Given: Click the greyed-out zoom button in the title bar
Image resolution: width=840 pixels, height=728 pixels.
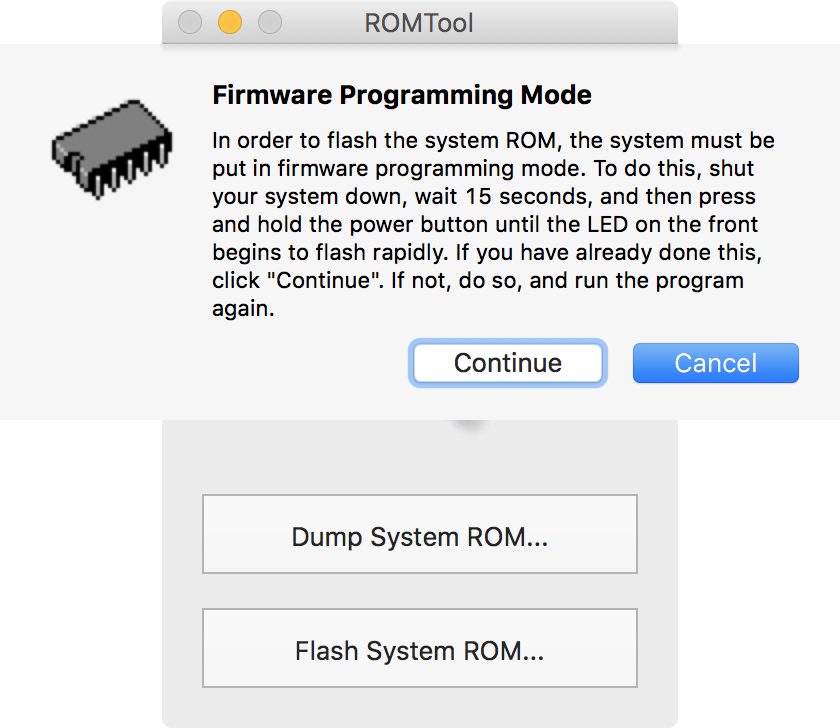Looking at the screenshot, I should pos(270,22).
